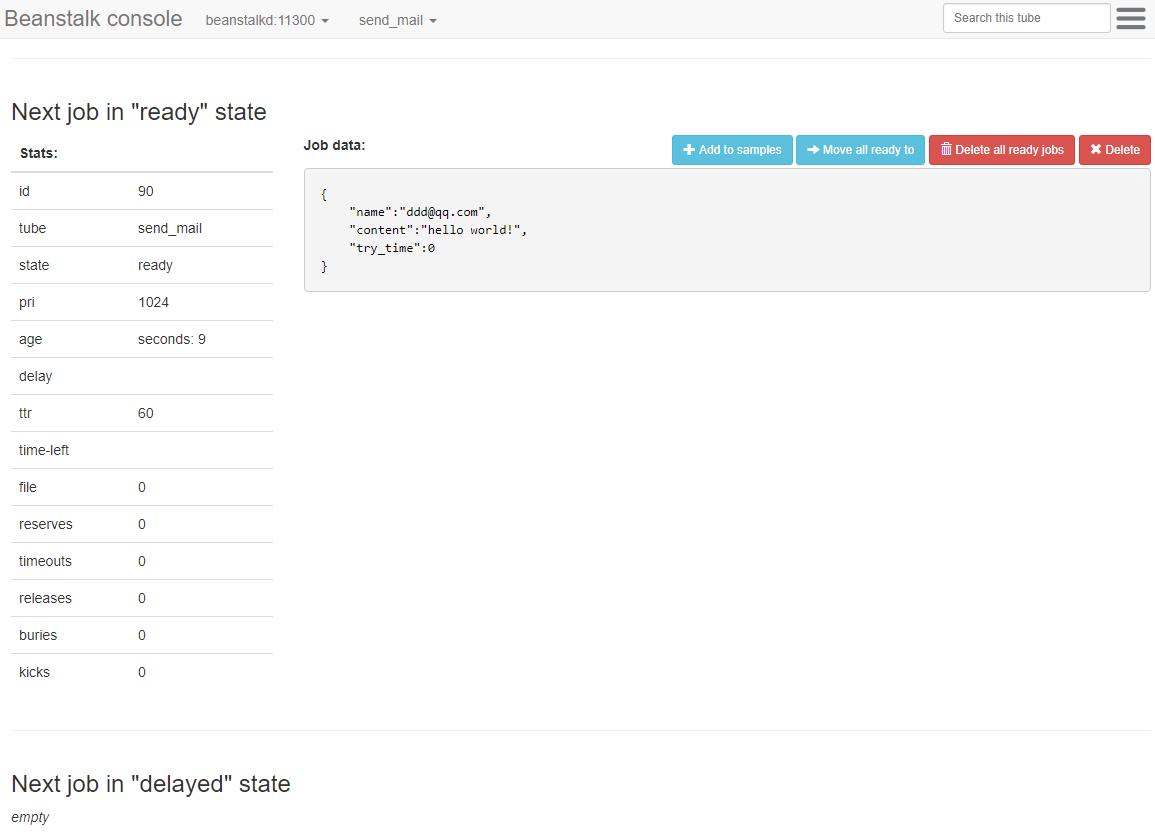
Task: Select the Stats table header
Action: [x=39, y=153]
